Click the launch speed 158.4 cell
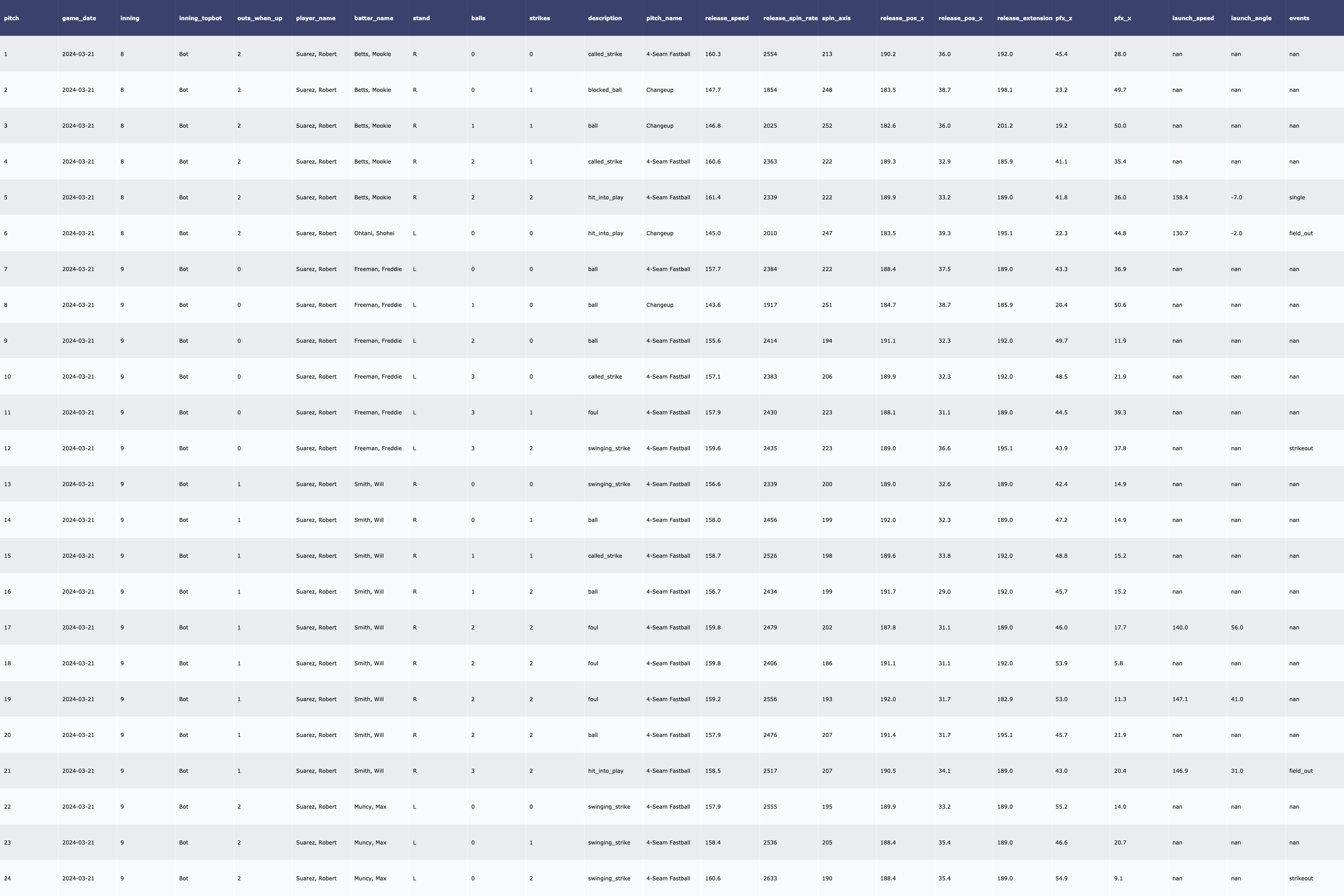 (x=1180, y=198)
